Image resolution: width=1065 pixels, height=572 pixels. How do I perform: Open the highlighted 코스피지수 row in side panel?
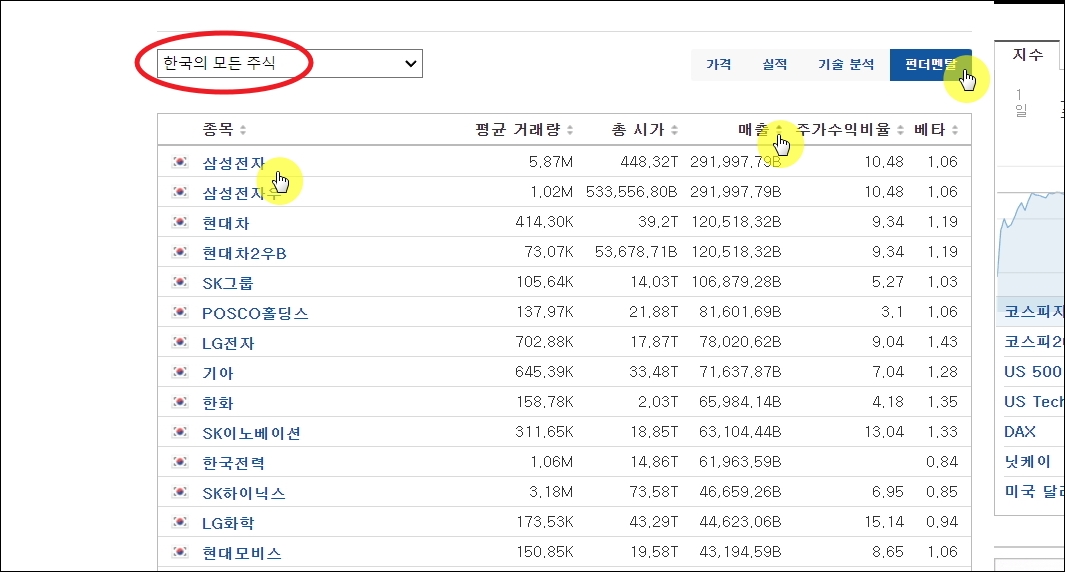1030,311
